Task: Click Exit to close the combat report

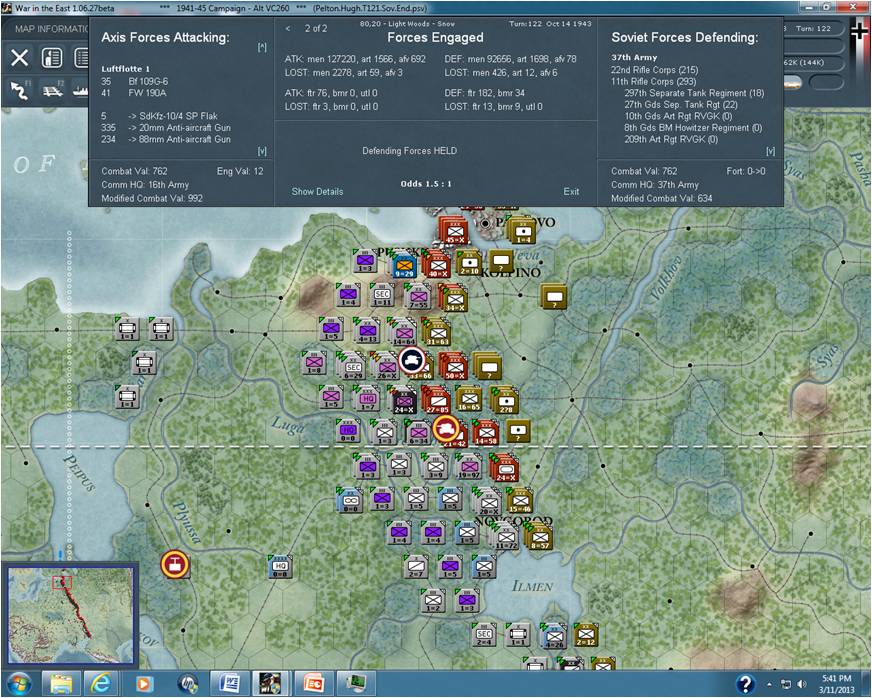Action: (x=571, y=191)
